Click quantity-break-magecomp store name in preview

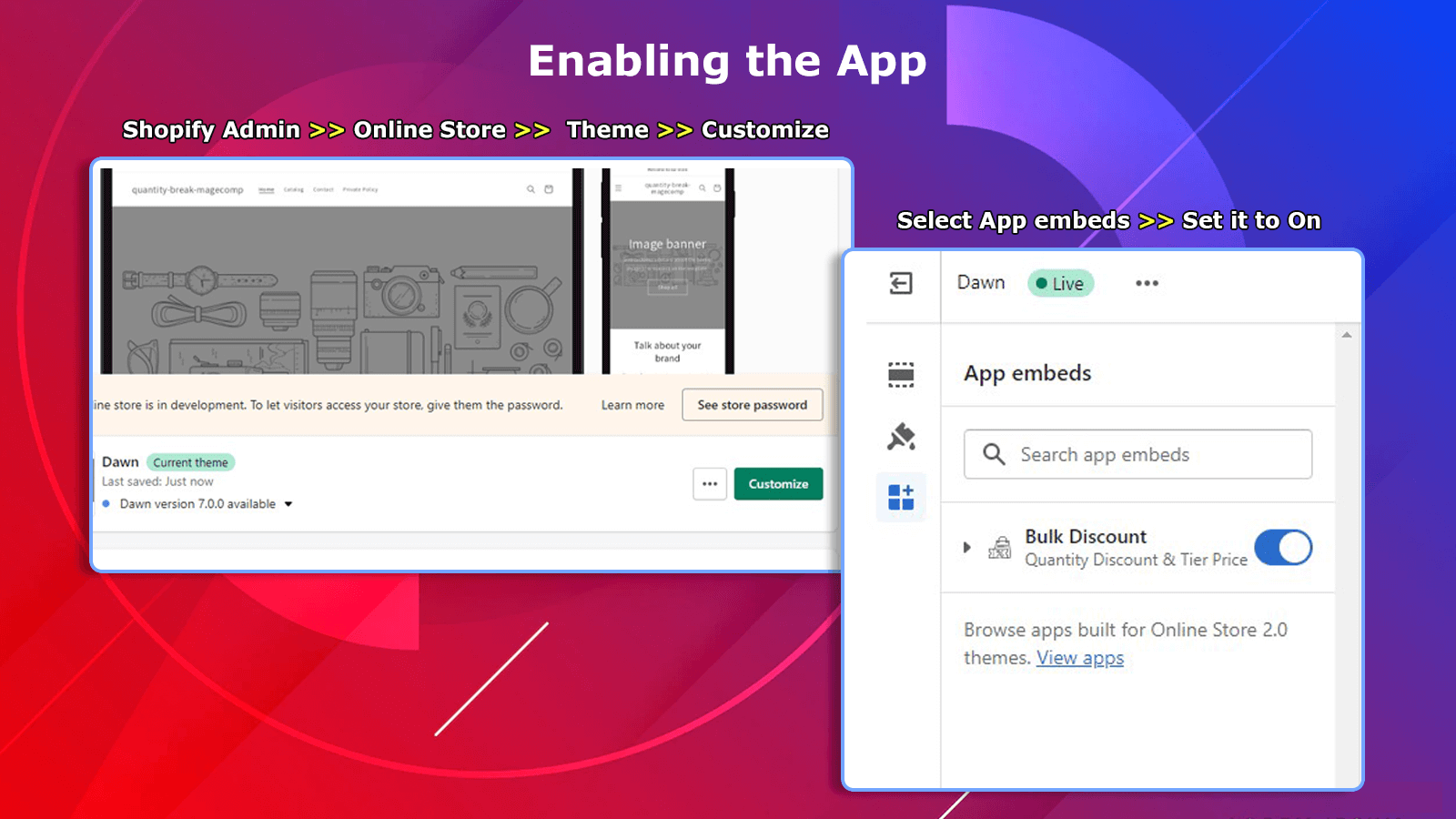pos(187,189)
